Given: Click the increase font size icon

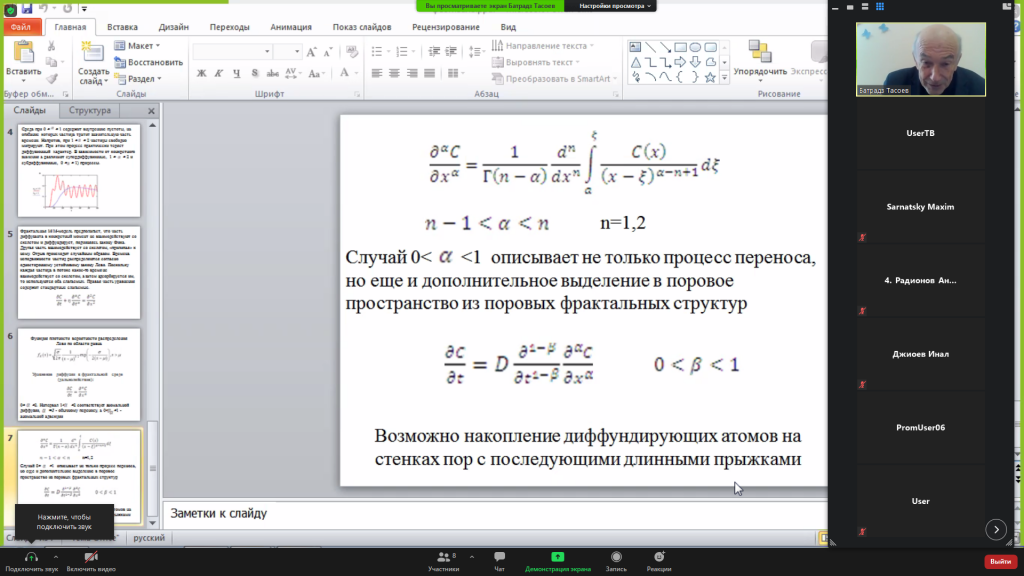Looking at the screenshot, I should (x=312, y=52).
